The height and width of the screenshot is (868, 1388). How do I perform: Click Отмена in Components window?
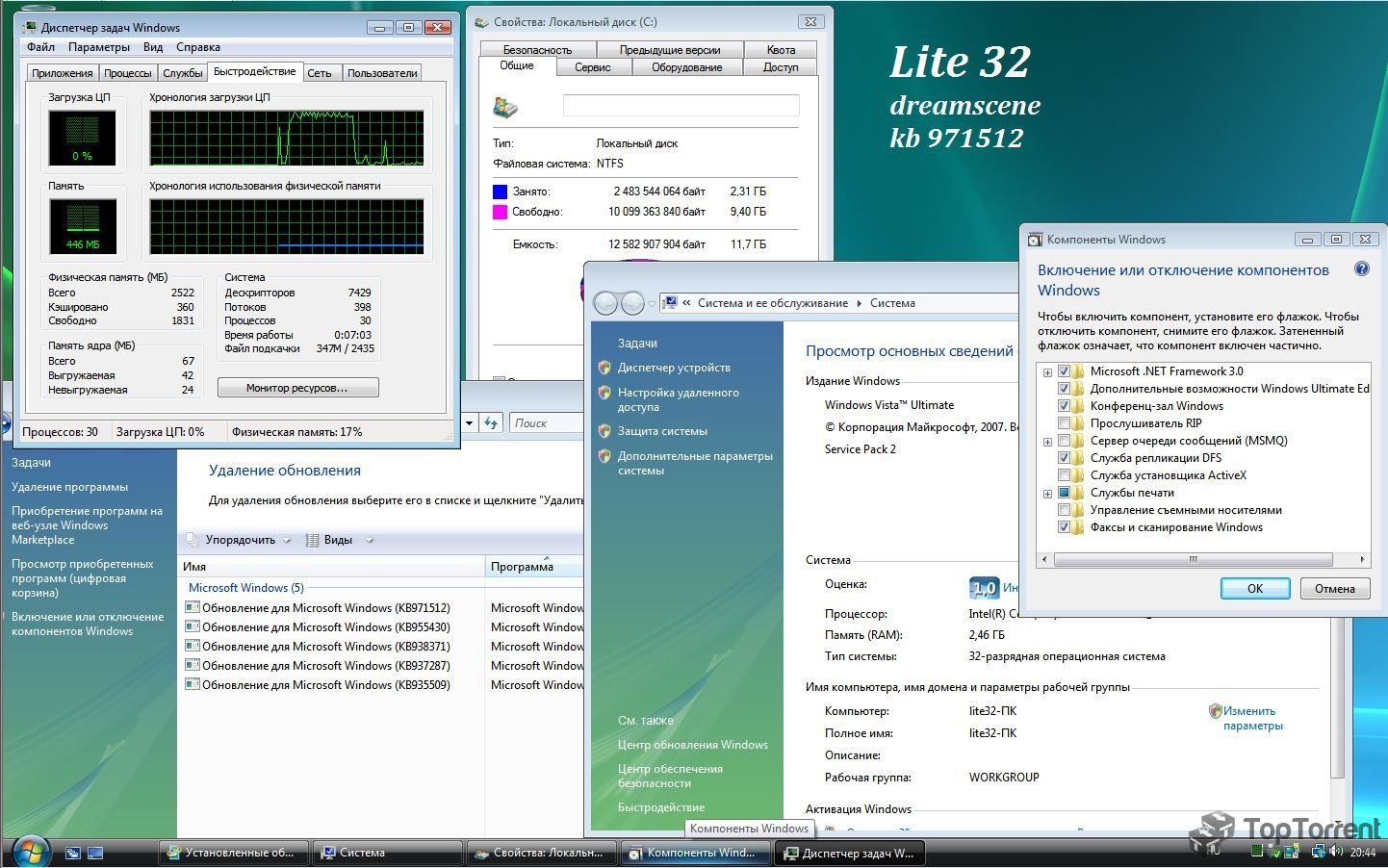(x=1335, y=588)
